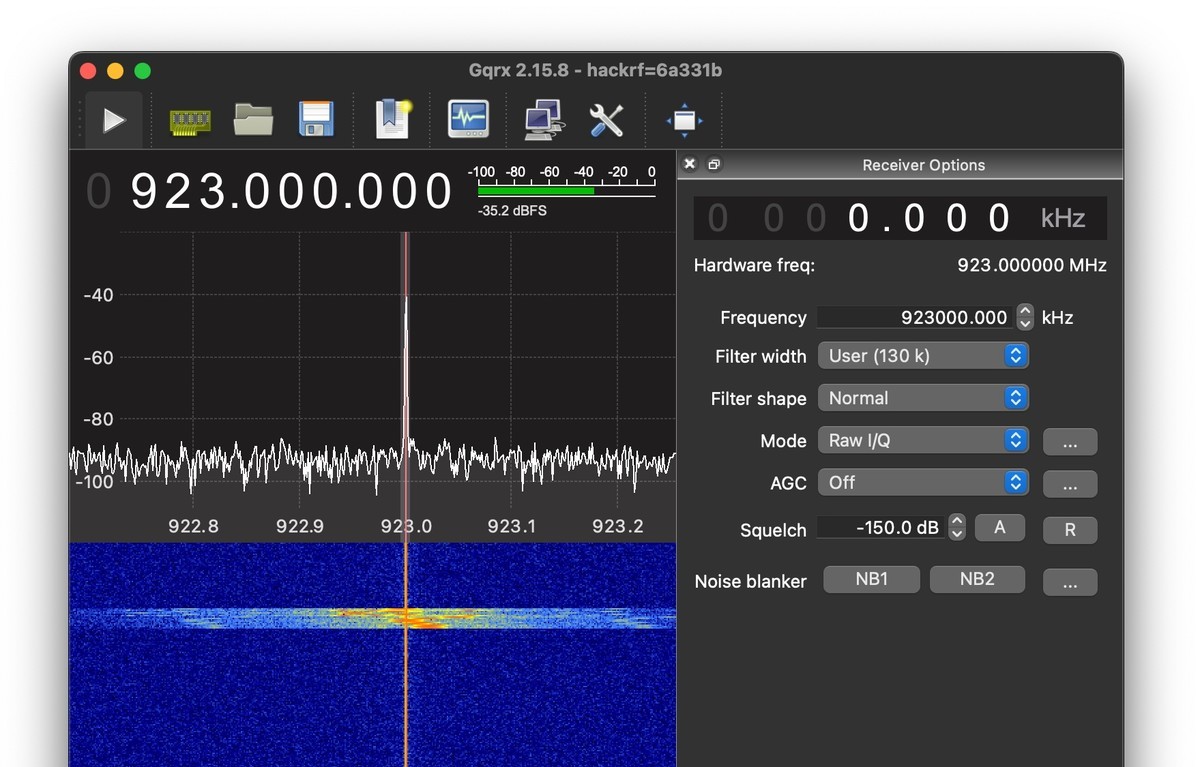Screen dimensions: 1200x767
Task: Open the Mode dropdown showing Raw I/Q
Action: pos(923,440)
